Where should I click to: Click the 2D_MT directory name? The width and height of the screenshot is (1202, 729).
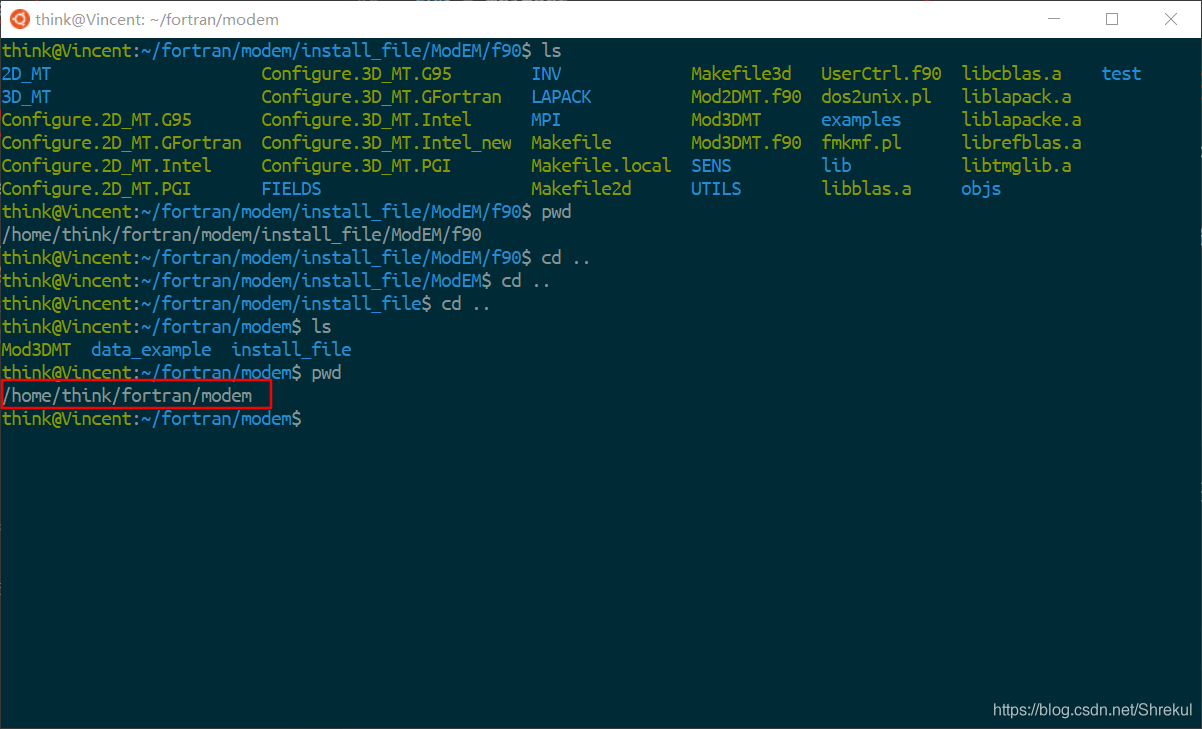point(26,73)
